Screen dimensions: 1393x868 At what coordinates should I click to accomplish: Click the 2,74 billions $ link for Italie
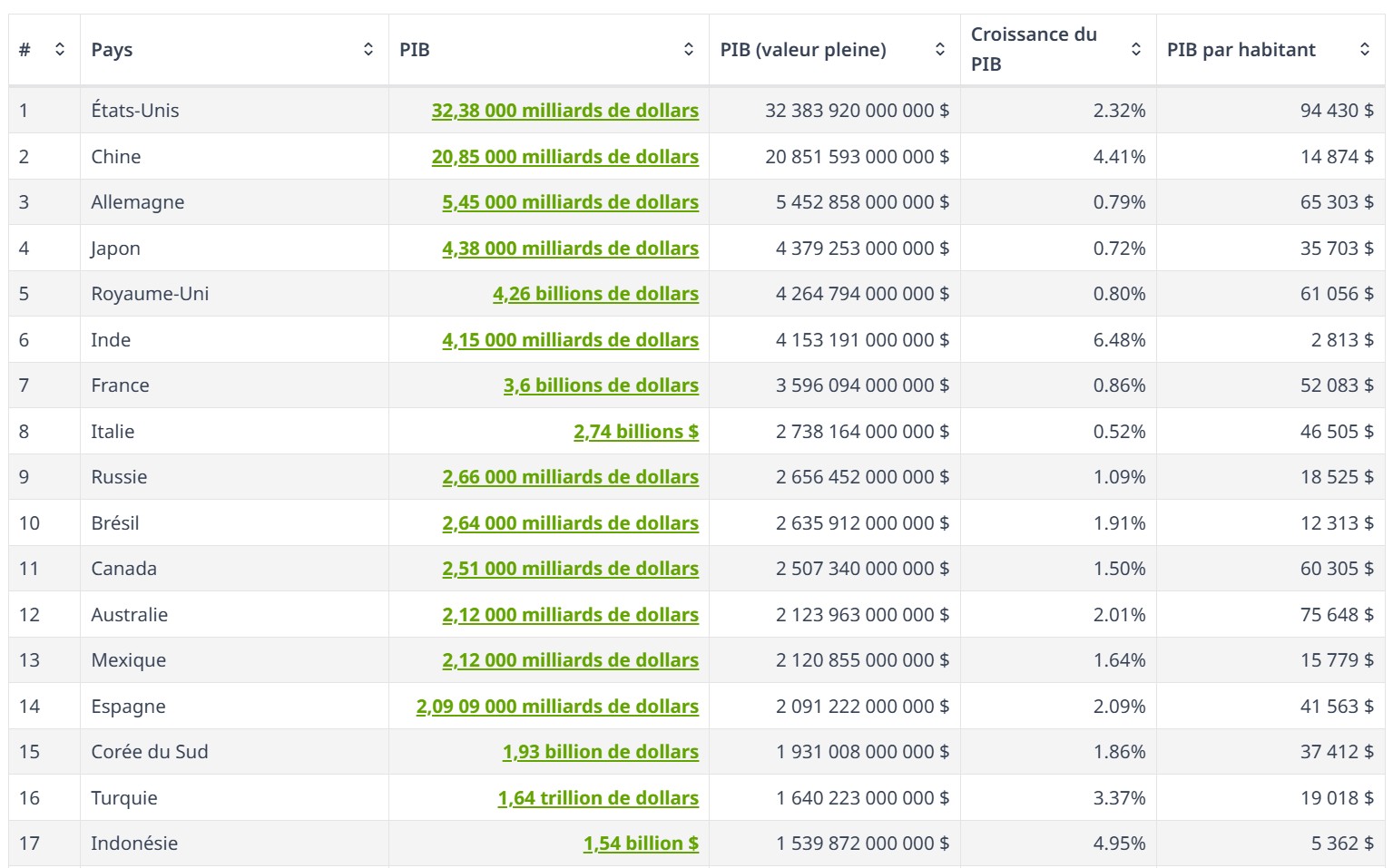(x=636, y=432)
